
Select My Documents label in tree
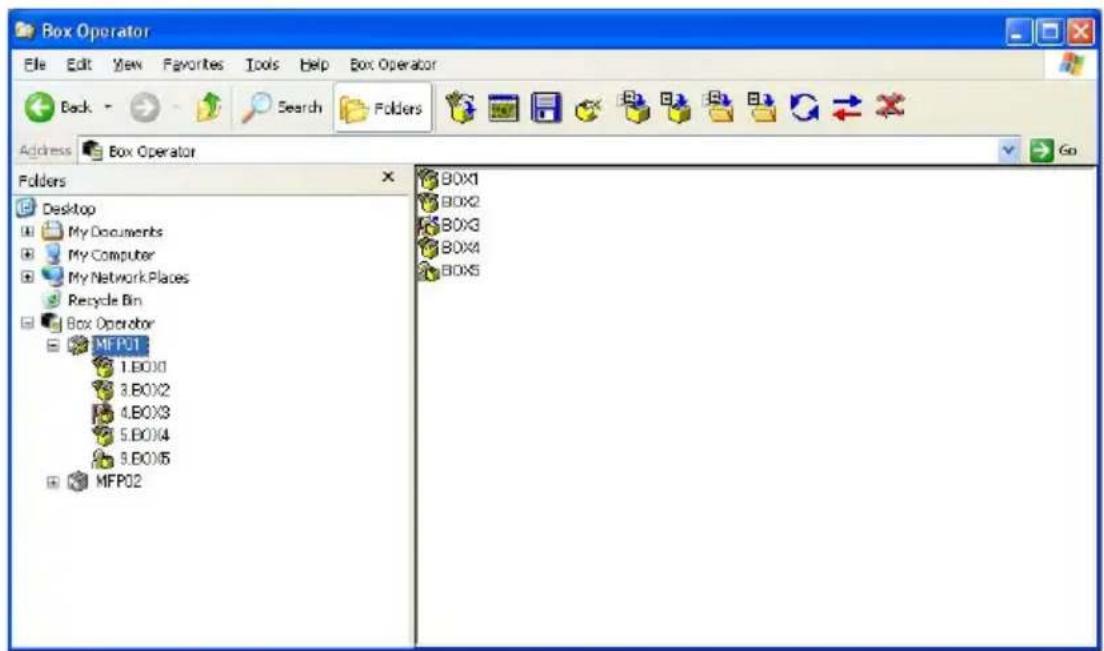pos(115,232)
